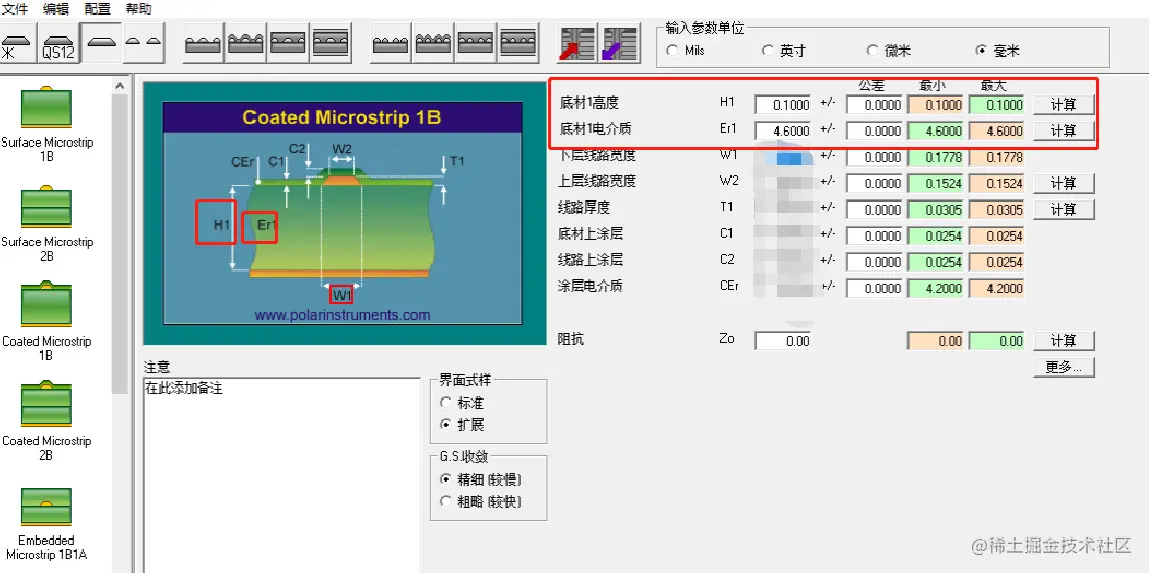
Task: Click the 线路厚度 label
Action: 583,207
